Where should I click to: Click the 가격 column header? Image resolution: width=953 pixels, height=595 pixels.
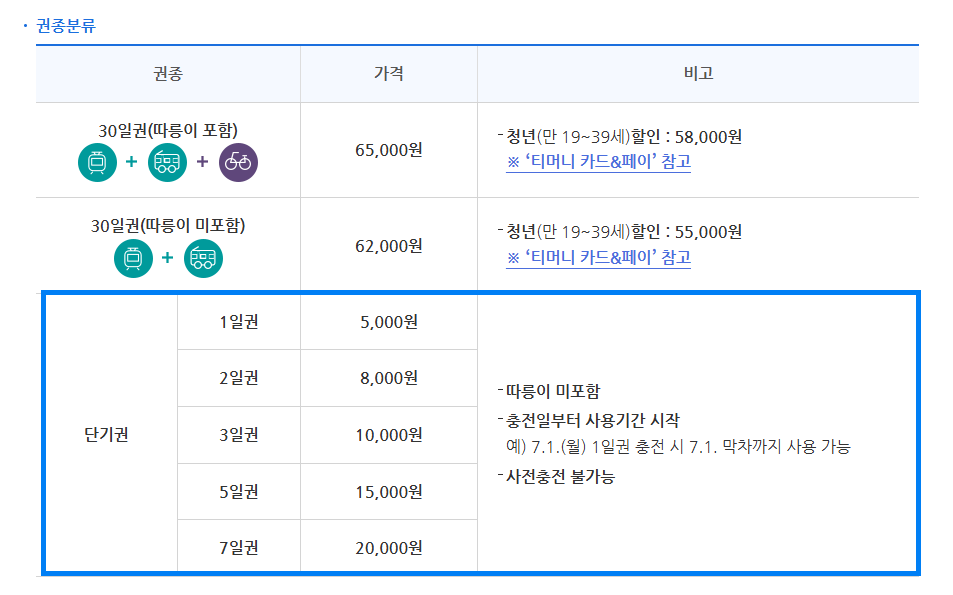pos(388,74)
